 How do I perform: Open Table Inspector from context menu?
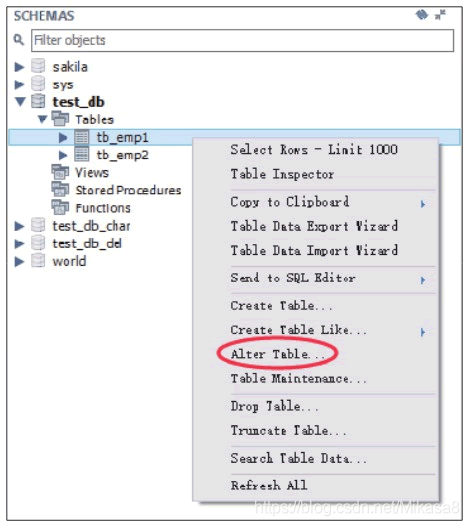coord(282,174)
